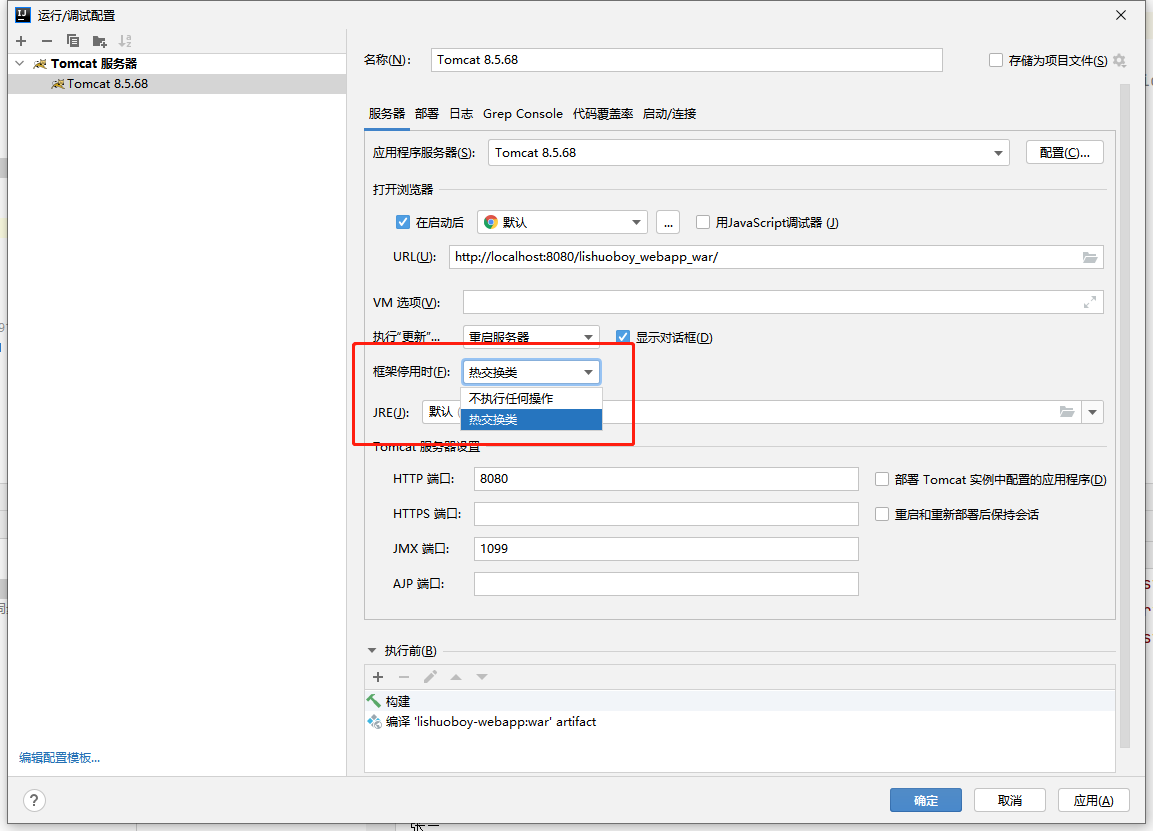Image resolution: width=1153 pixels, height=831 pixels.
Task: Click the configuration name field
Action: [x=687, y=60]
